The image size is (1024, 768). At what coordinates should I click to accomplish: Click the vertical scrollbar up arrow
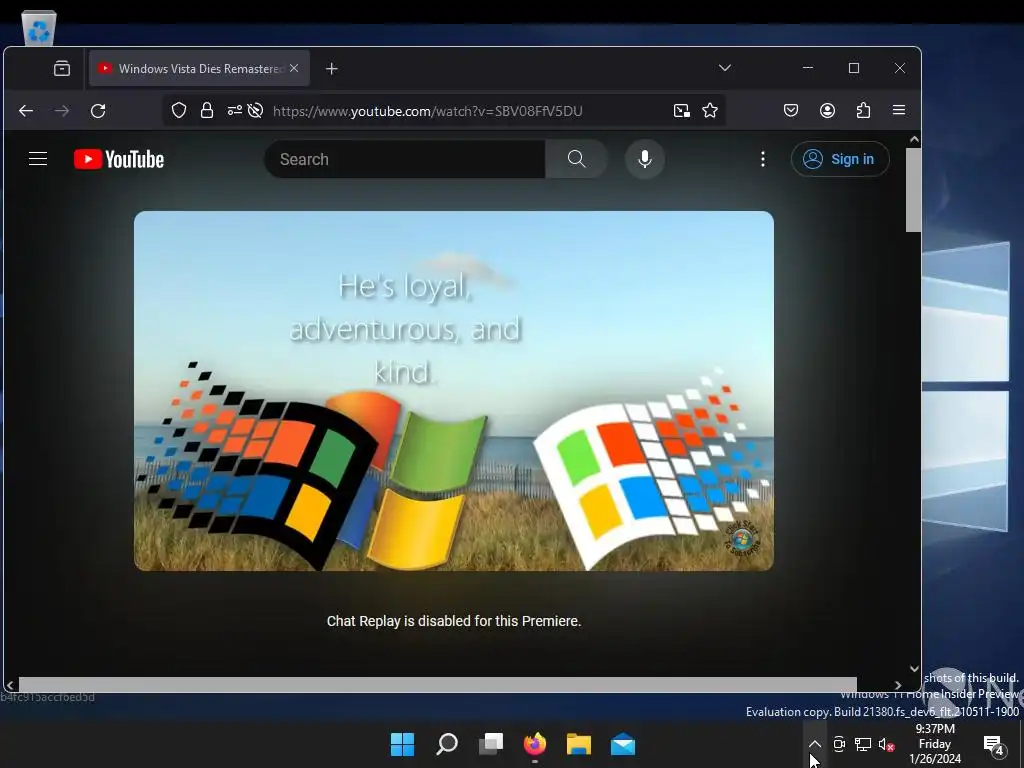(x=914, y=139)
